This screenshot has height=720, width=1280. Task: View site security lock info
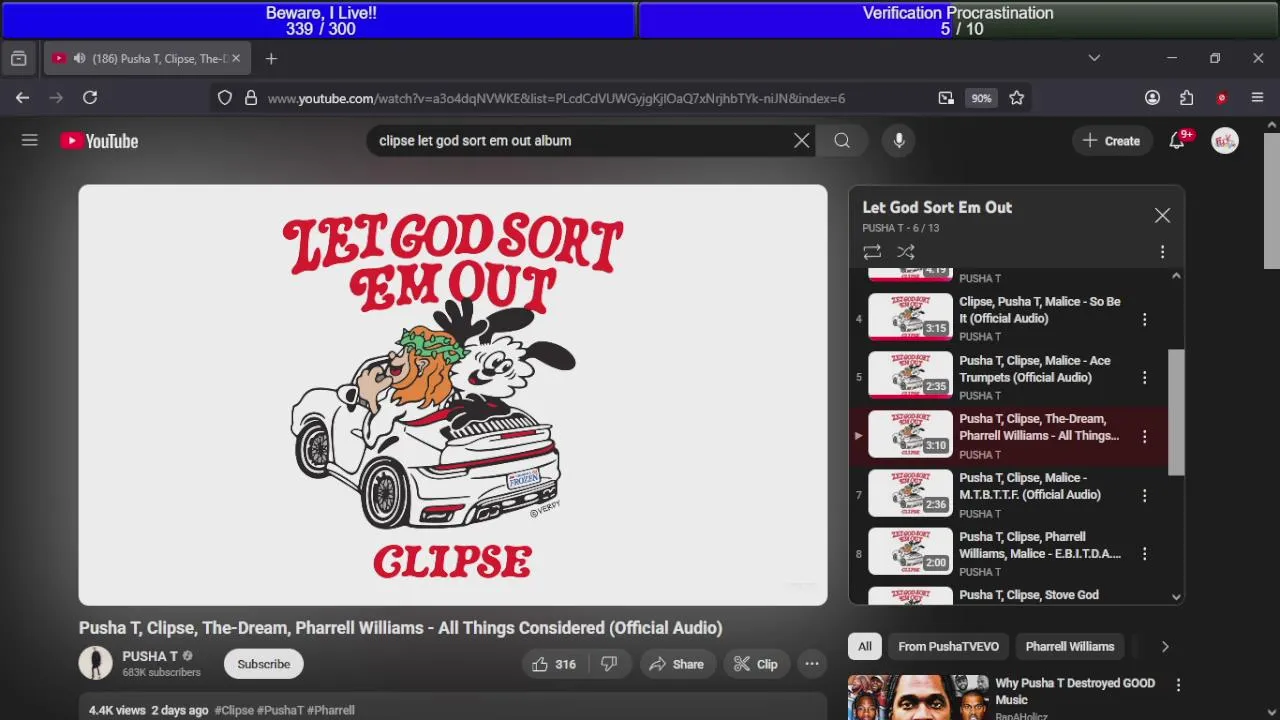tap(251, 98)
